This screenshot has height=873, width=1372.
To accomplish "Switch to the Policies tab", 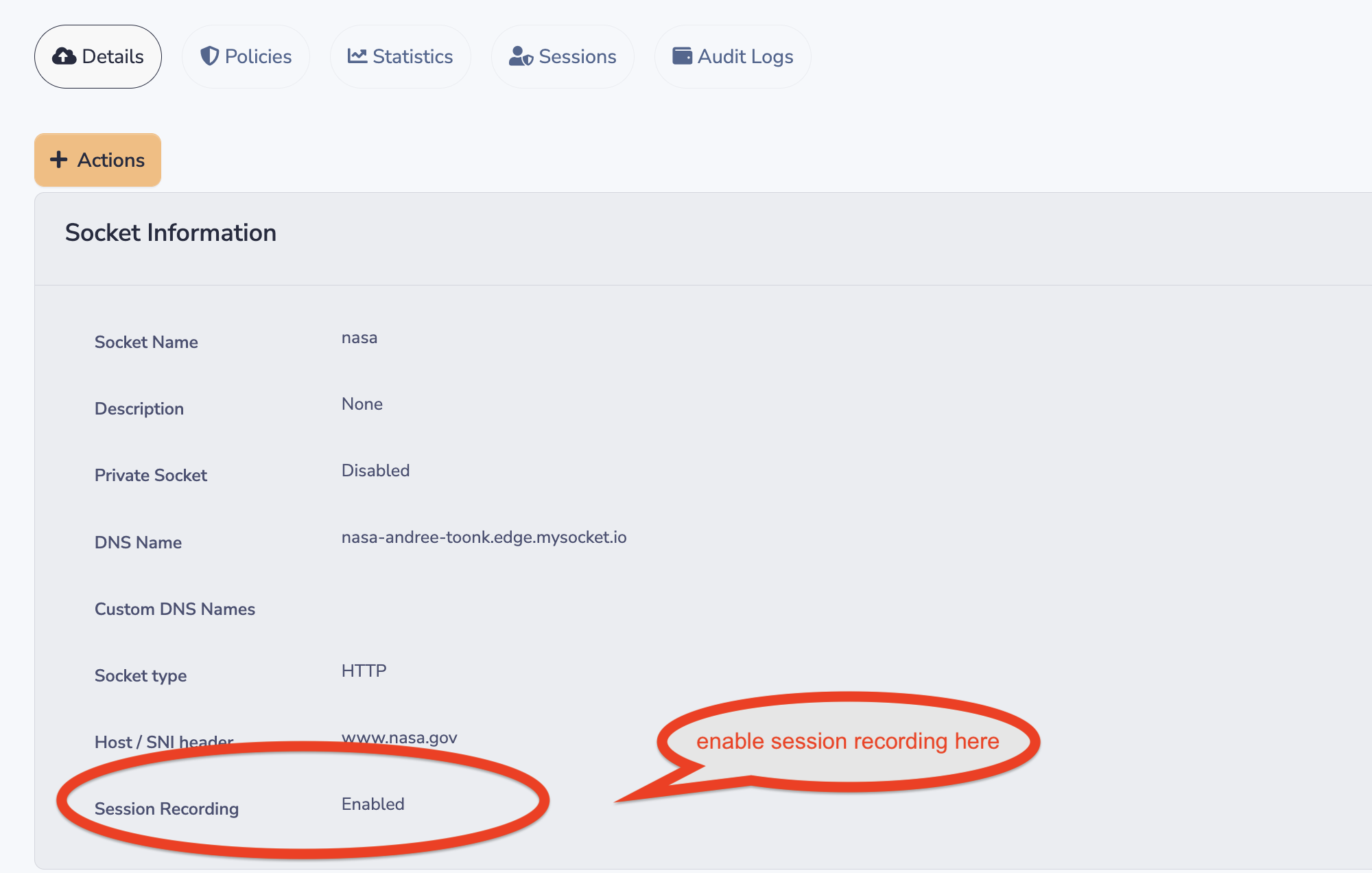I will 246,56.
